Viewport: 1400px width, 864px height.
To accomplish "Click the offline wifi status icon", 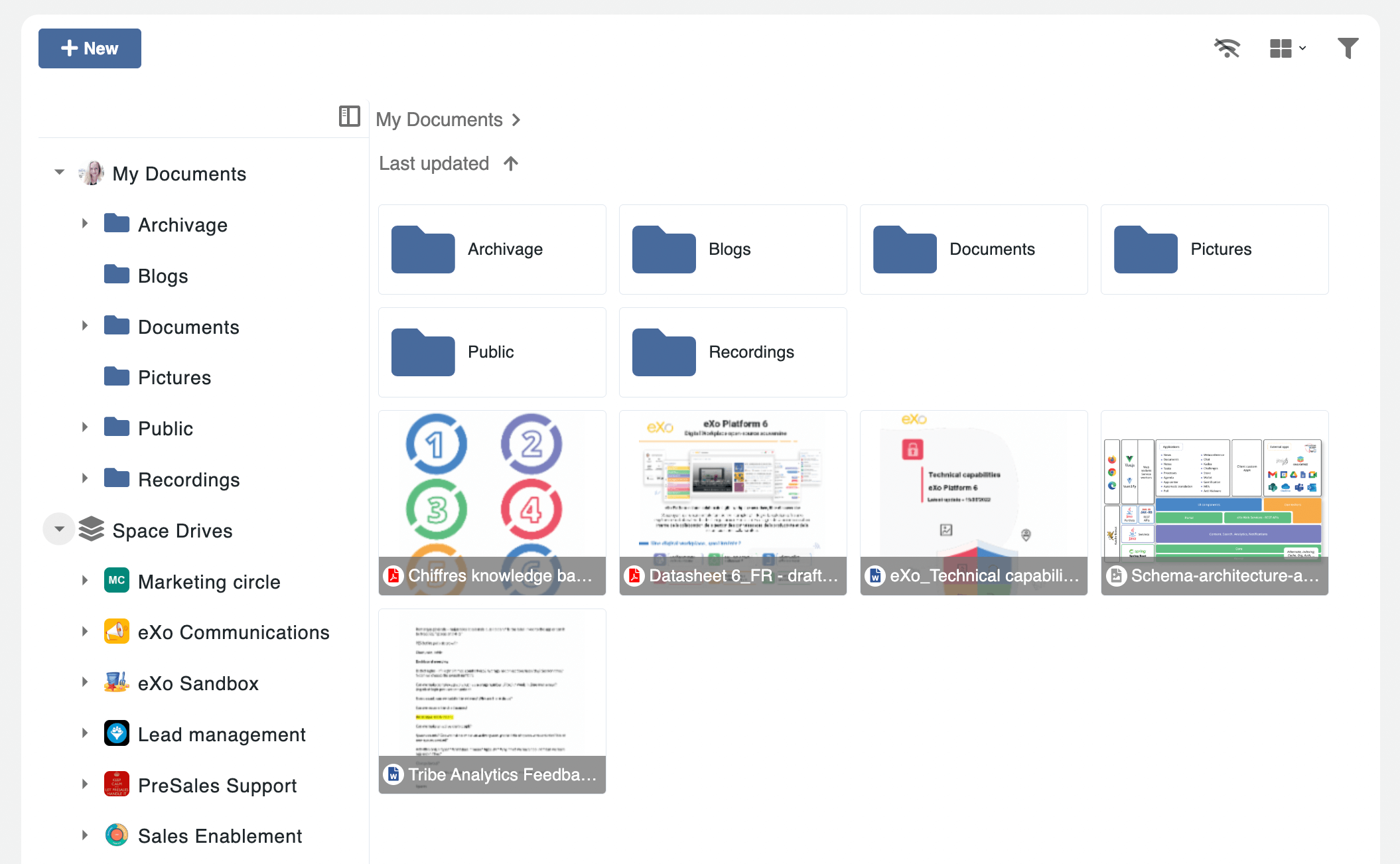I will tap(1227, 48).
